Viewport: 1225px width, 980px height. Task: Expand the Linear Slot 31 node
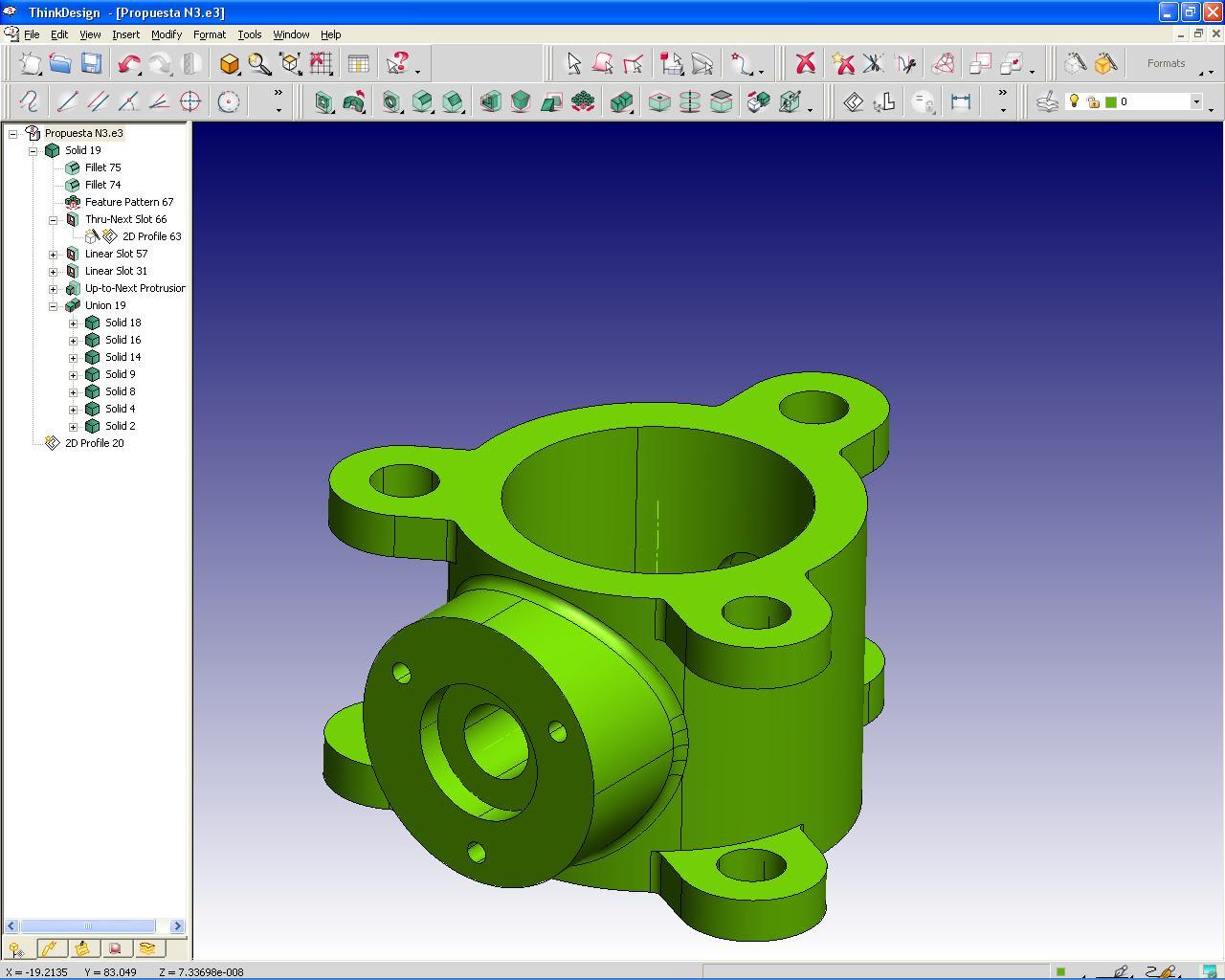click(x=54, y=271)
